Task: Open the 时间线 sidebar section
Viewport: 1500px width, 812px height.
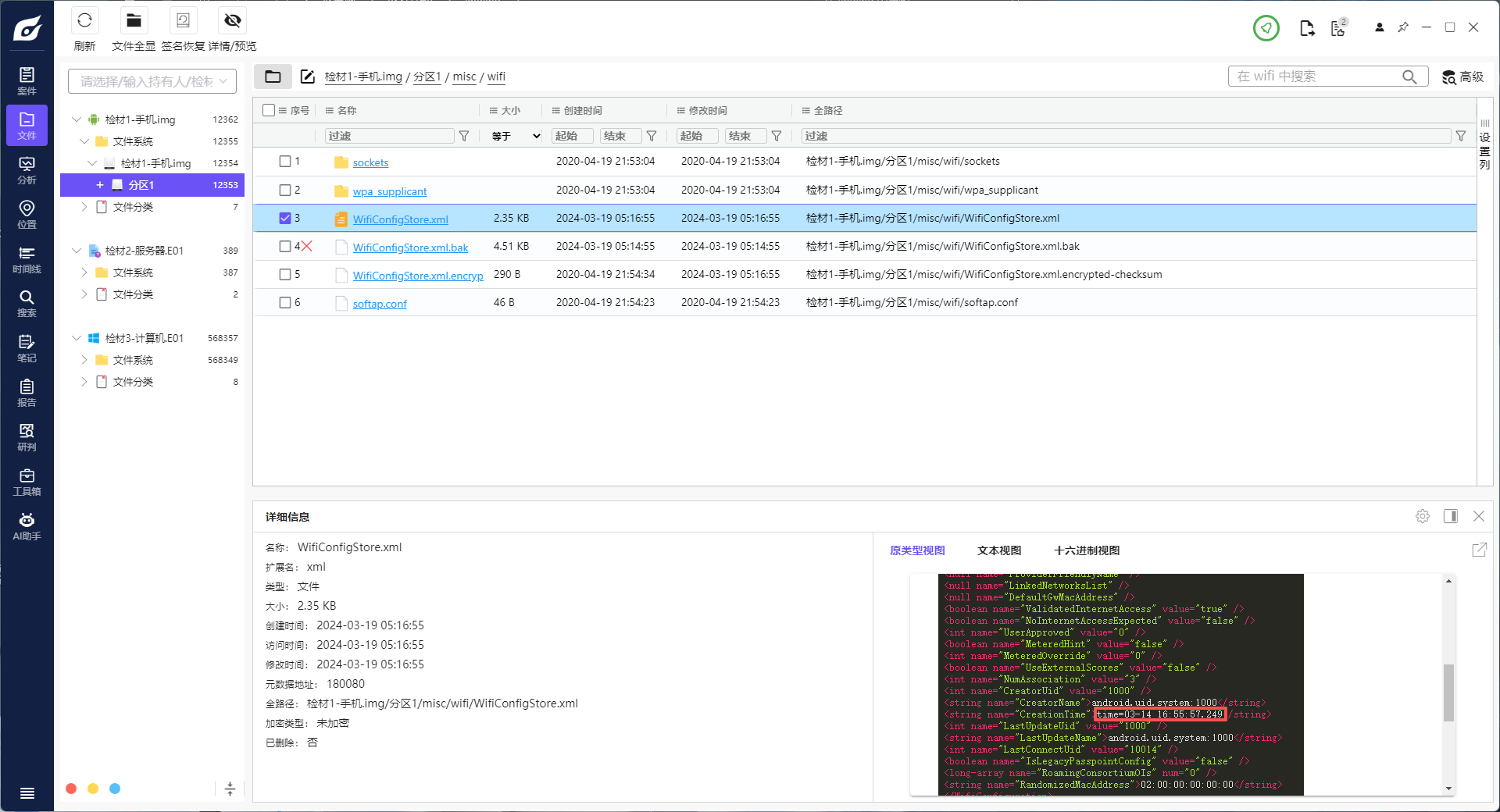Action: (27, 259)
